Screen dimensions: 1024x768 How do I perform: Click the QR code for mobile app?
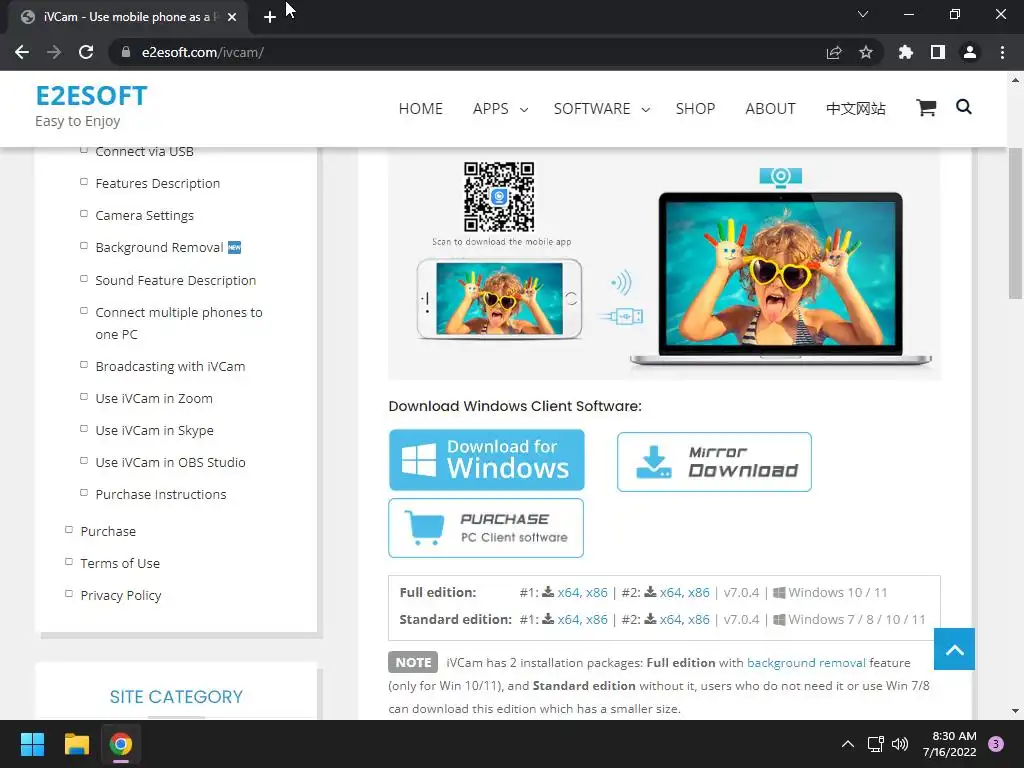[x=499, y=197]
